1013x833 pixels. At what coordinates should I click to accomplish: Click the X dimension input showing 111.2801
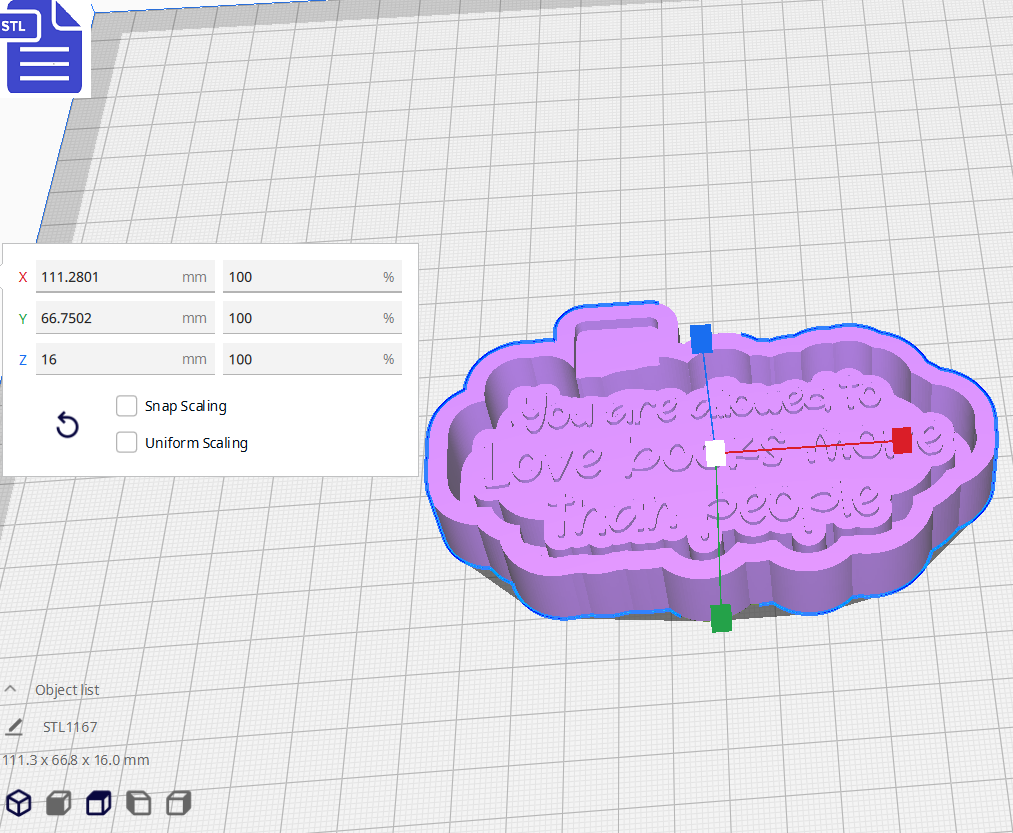point(124,277)
